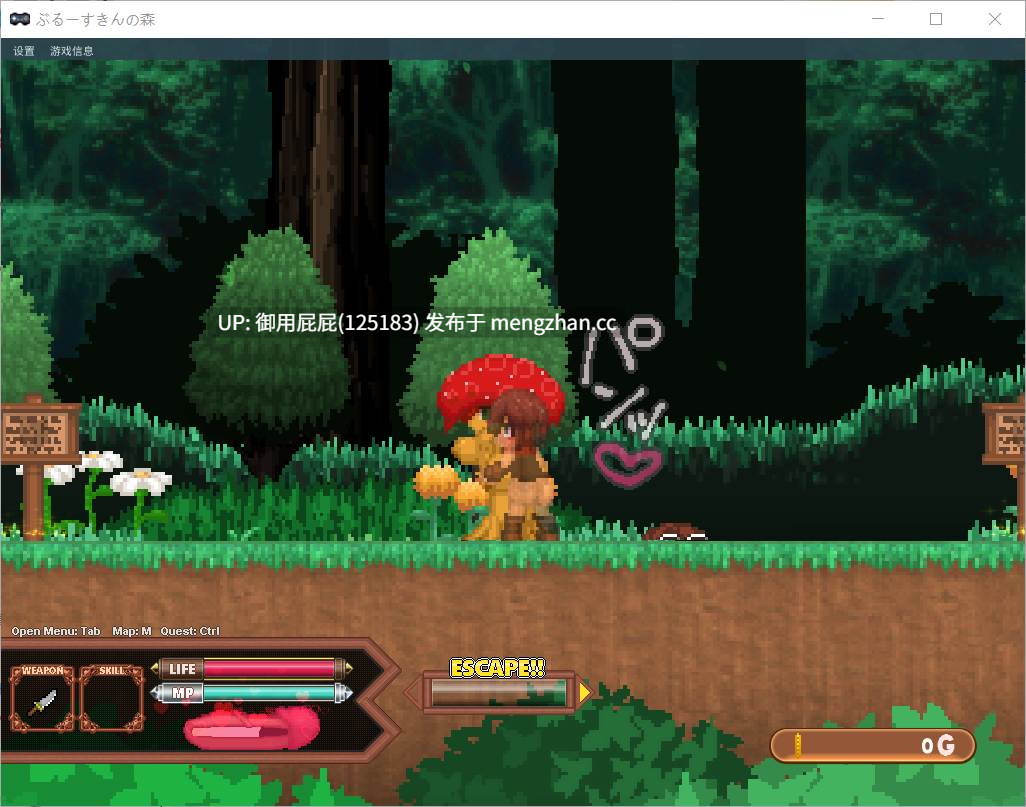This screenshot has height=807, width=1026.
Task: Close the game window
Action: coord(995,19)
